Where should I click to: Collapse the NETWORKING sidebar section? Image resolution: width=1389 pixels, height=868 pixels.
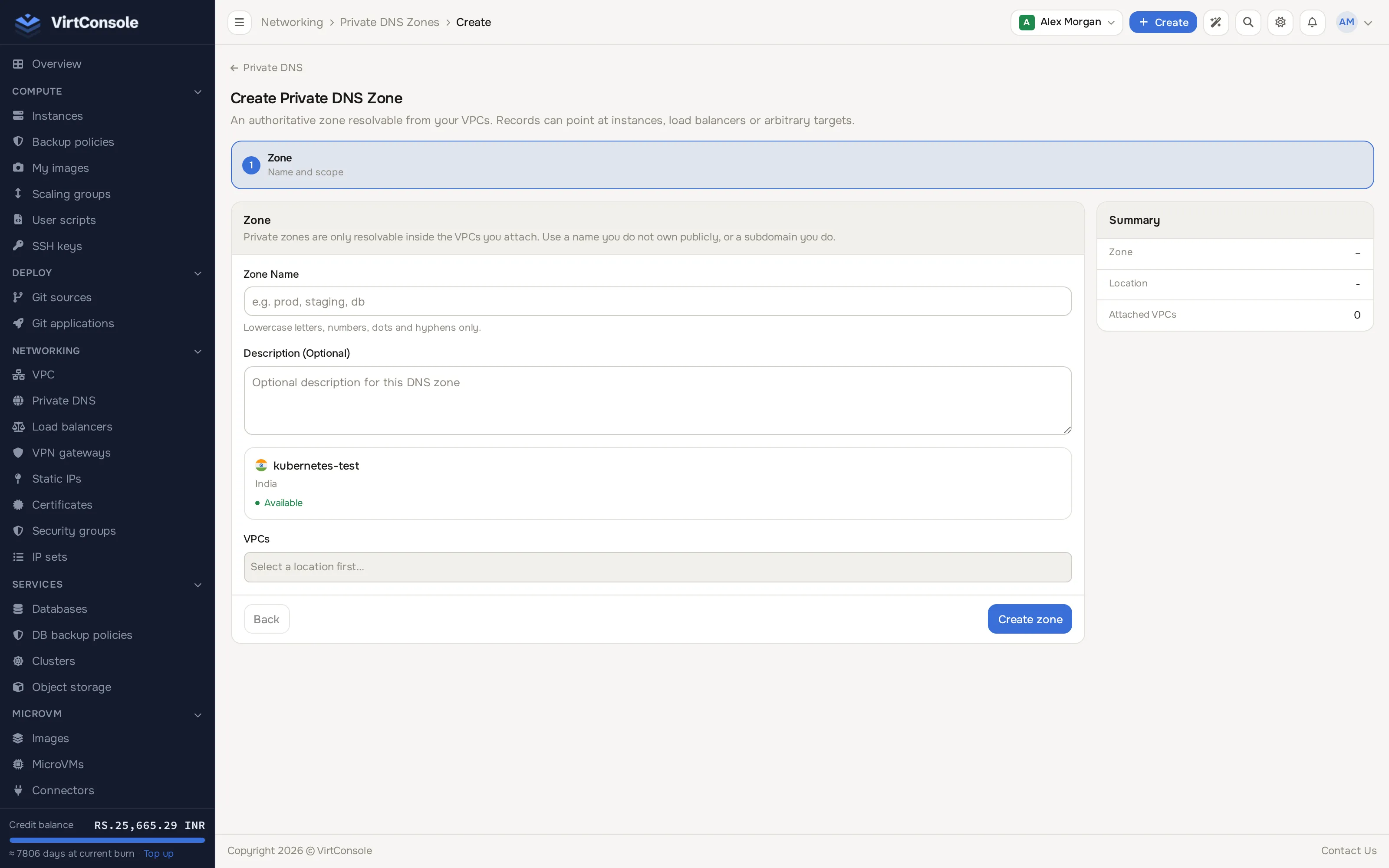pos(107,351)
